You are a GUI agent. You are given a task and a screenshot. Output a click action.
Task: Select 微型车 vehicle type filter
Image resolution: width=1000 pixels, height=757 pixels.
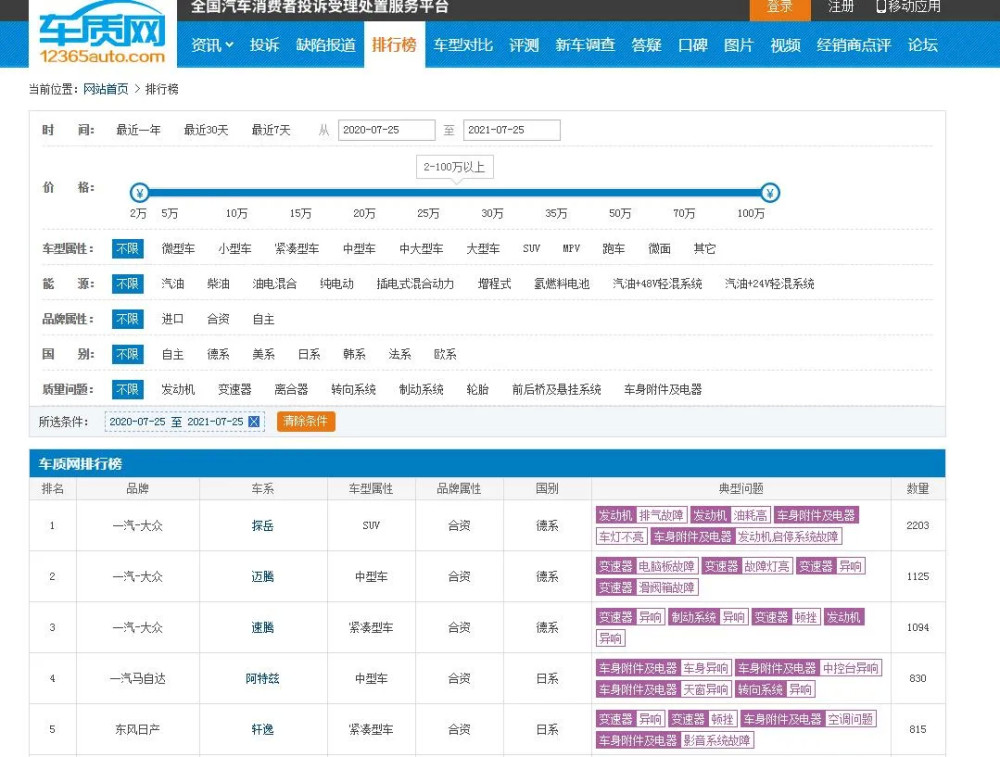(178, 249)
